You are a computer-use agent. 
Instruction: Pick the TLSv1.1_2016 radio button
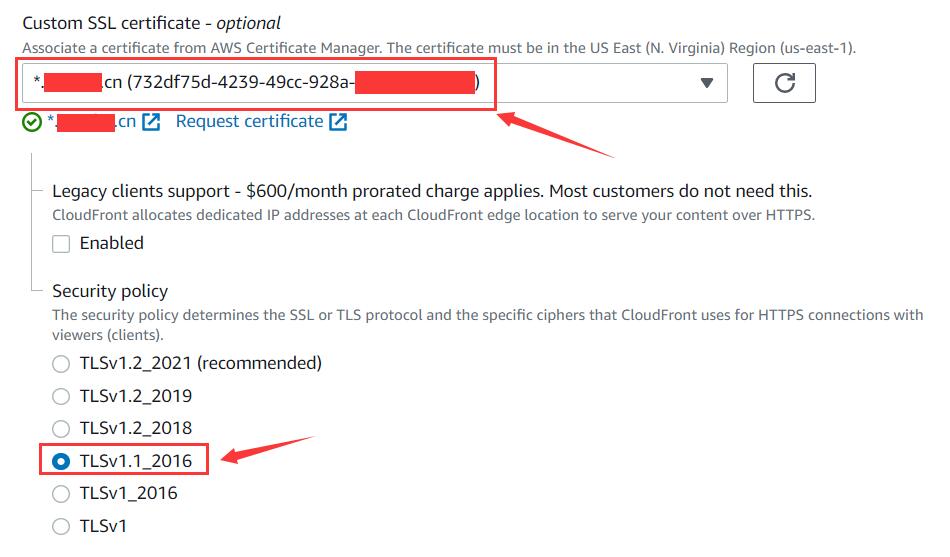62,461
